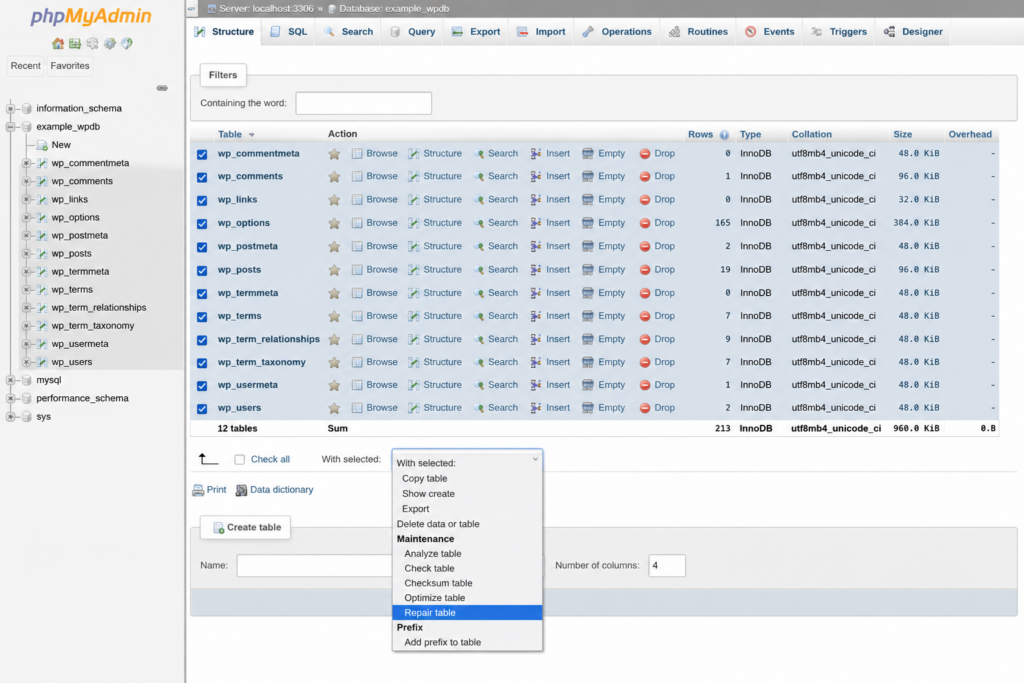The height and width of the screenshot is (683, 1024).
Task: Switch to the SQL tab
Action: [289, 31]
